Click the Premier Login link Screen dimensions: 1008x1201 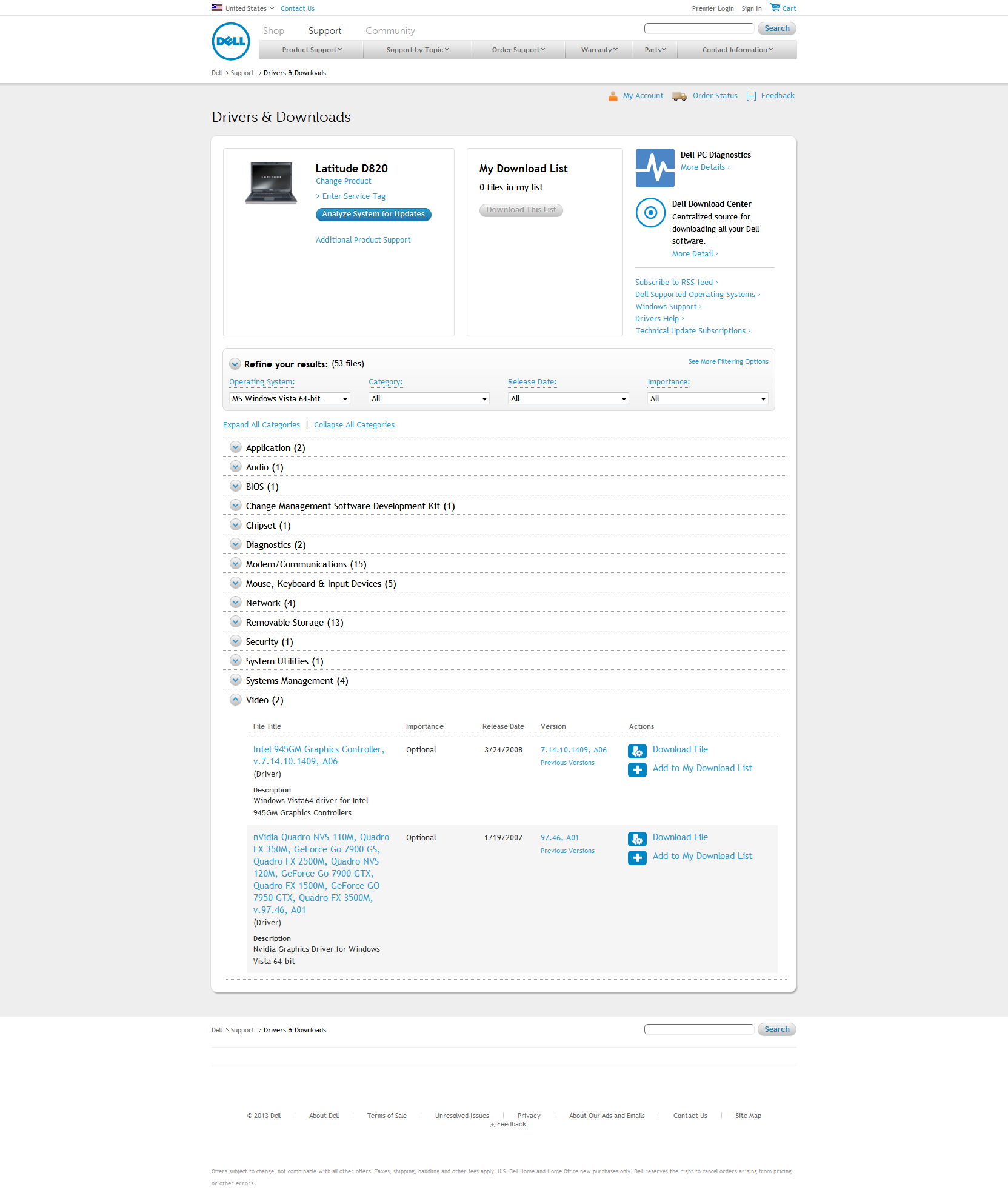(713, 8)
